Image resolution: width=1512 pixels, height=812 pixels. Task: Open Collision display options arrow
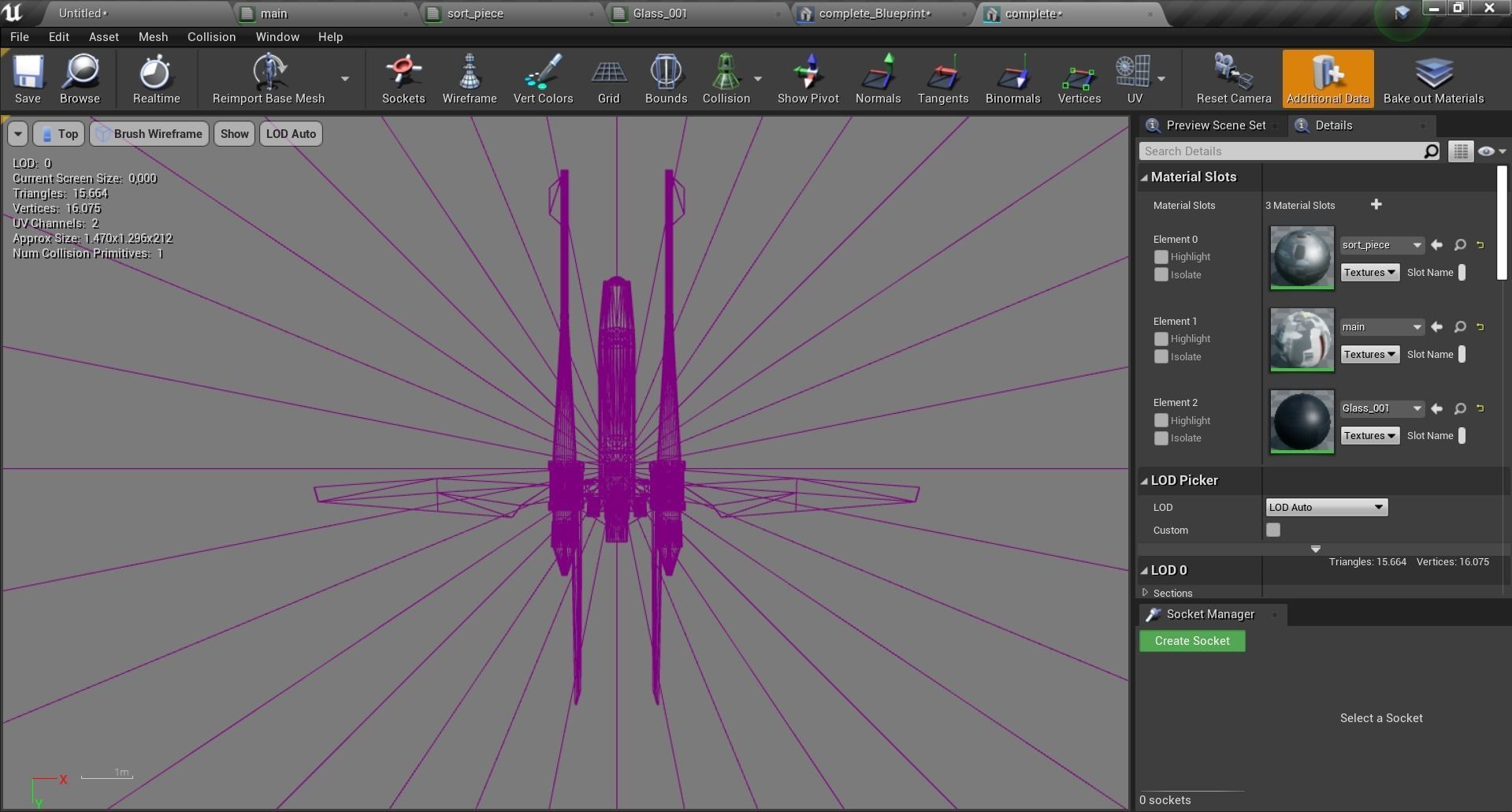758,79
